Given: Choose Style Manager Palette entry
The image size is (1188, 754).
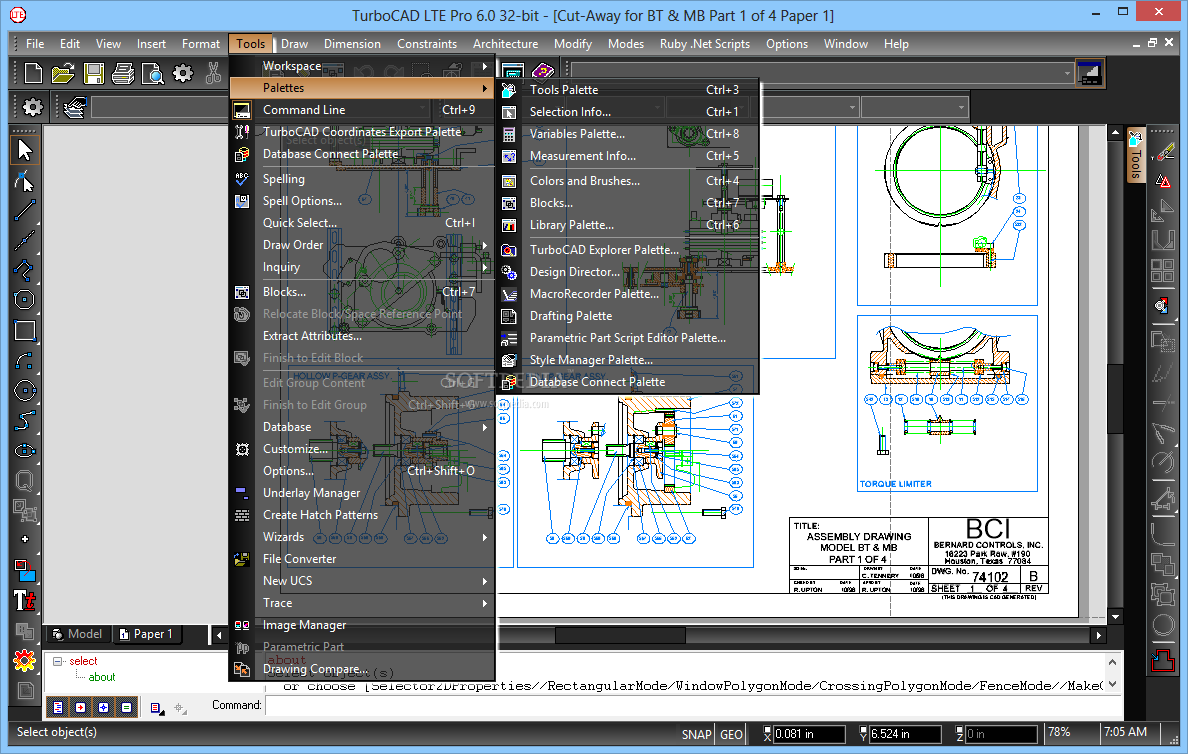Looking at the screenshot, I should click(x=627, y=360).
